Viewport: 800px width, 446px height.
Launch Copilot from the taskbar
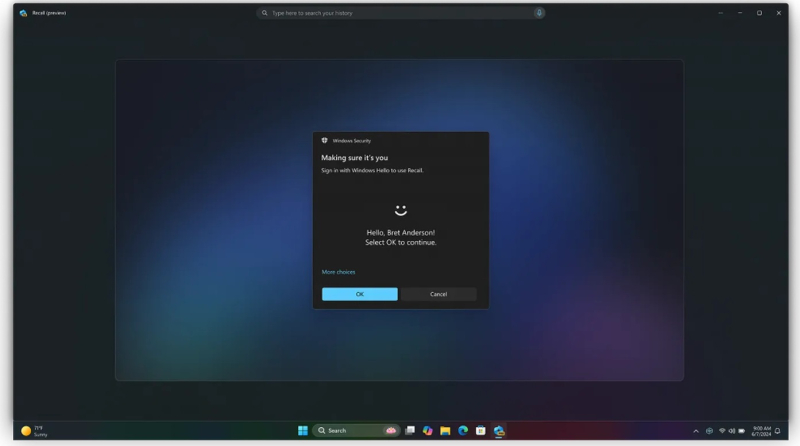tap(428, 431)
